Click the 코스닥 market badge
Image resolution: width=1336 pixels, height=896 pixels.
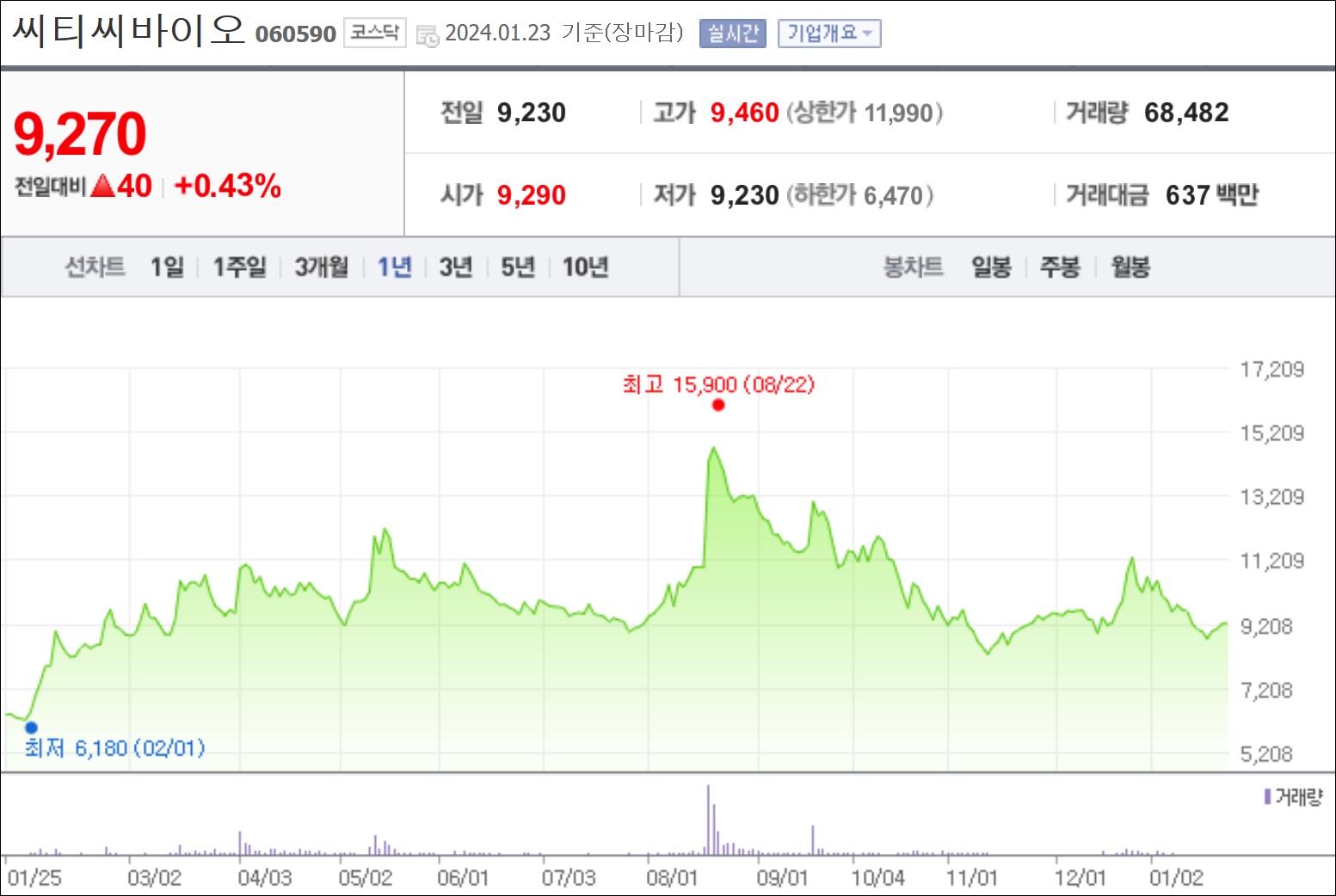coord(374,33)
